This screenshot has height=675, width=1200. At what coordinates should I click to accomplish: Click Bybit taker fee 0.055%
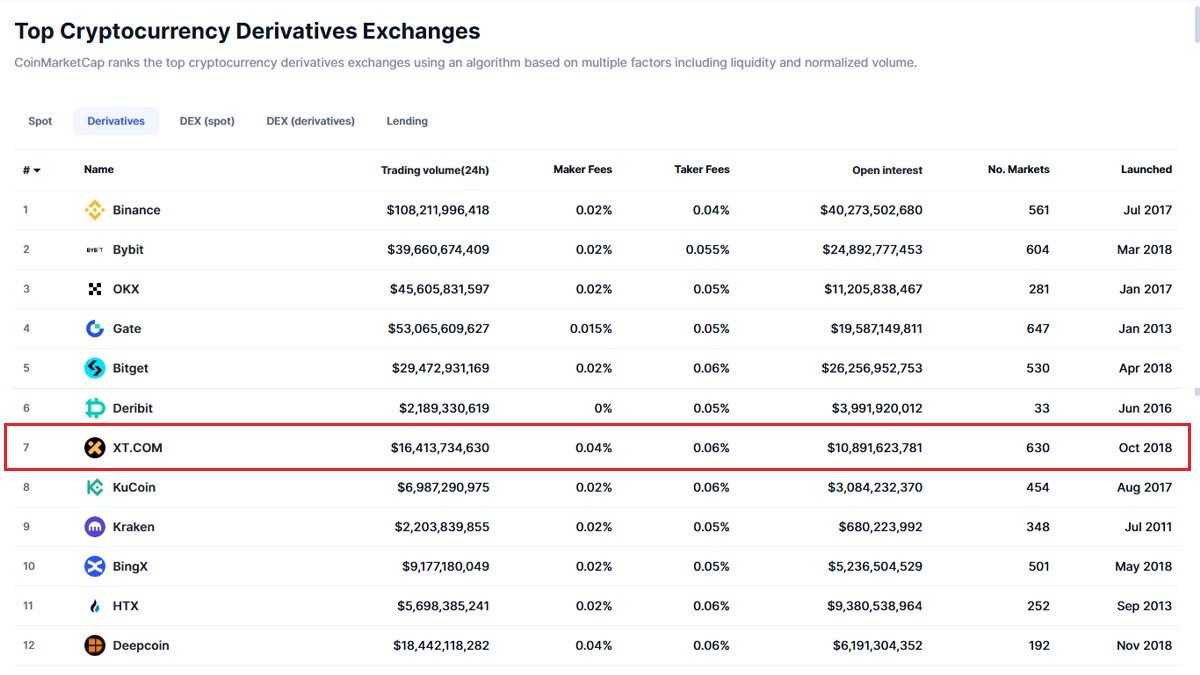pyautogui.click(x=708, y=250)
